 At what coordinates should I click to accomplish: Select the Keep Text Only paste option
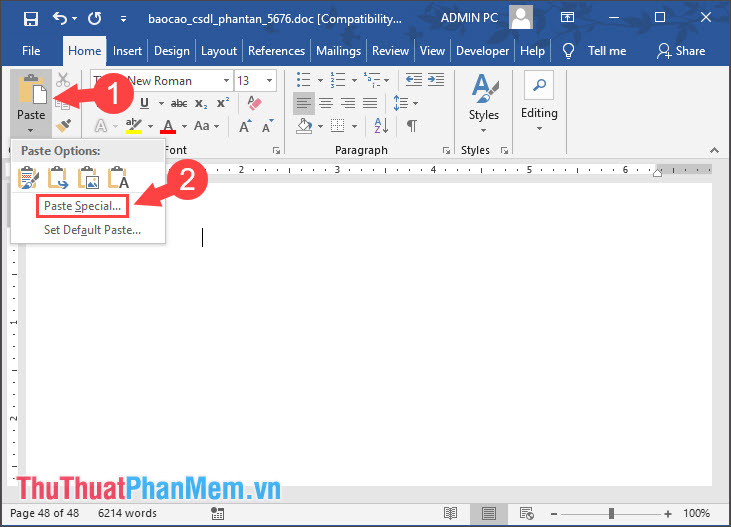click(x=118, y=179)
